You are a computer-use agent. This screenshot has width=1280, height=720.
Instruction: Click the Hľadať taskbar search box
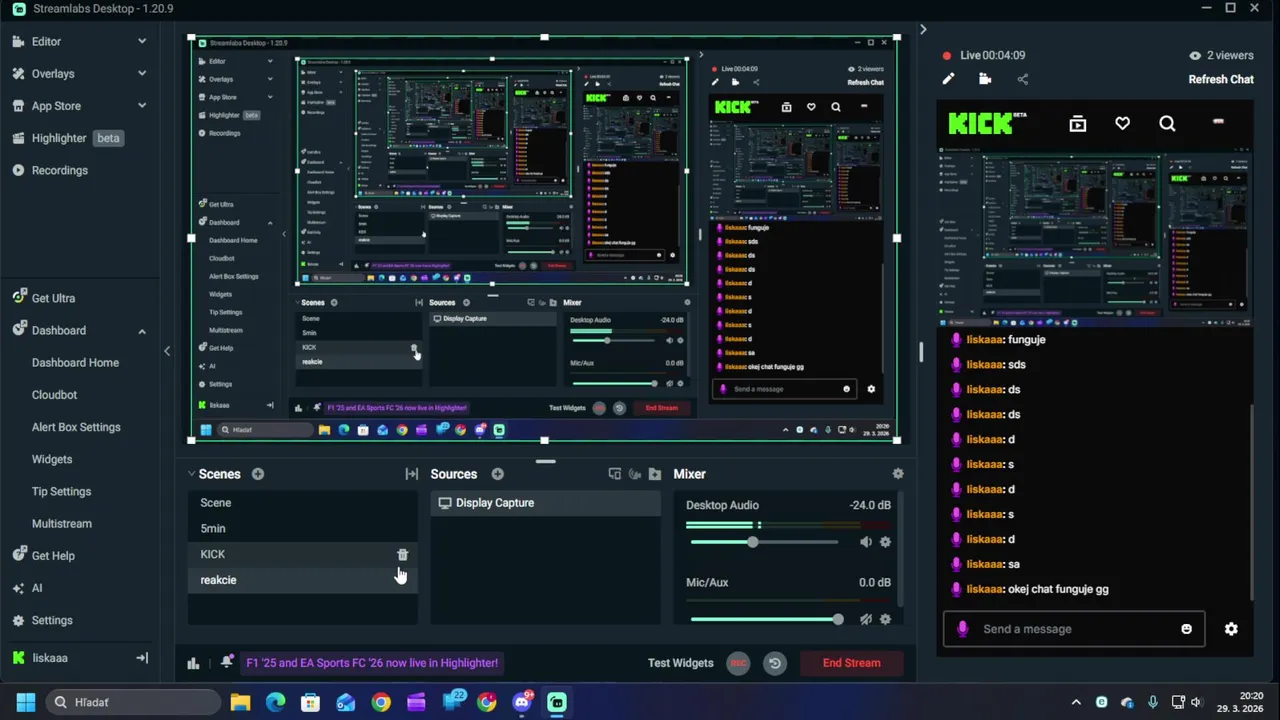click(132, 702)
